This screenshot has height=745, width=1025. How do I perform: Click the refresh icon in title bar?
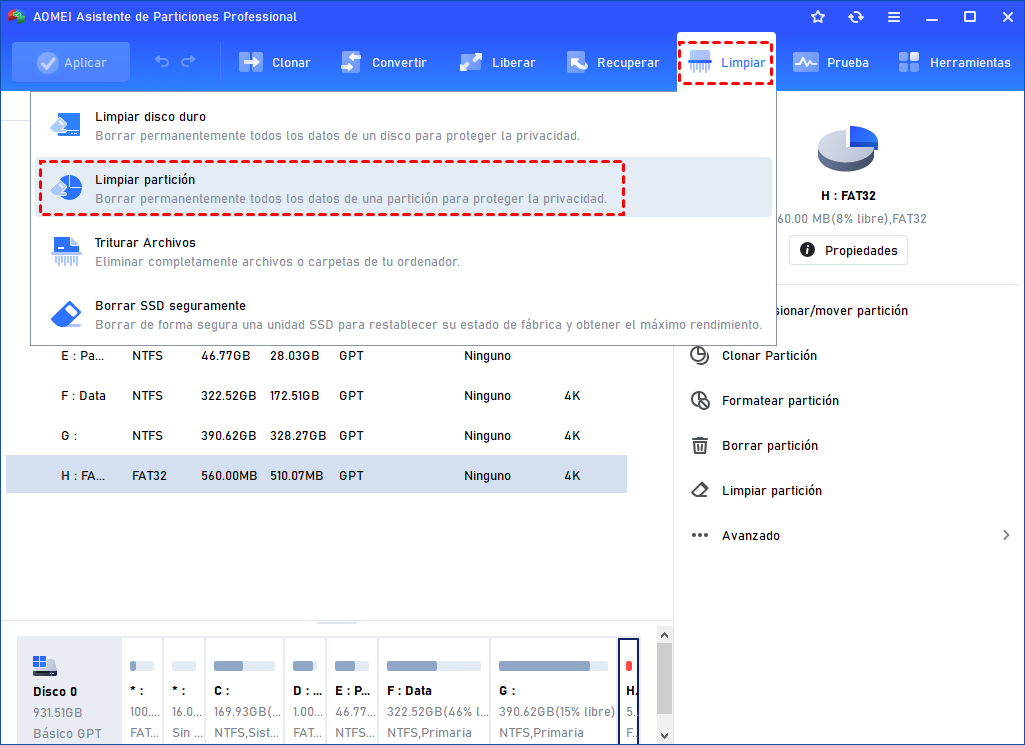(856, 17)
